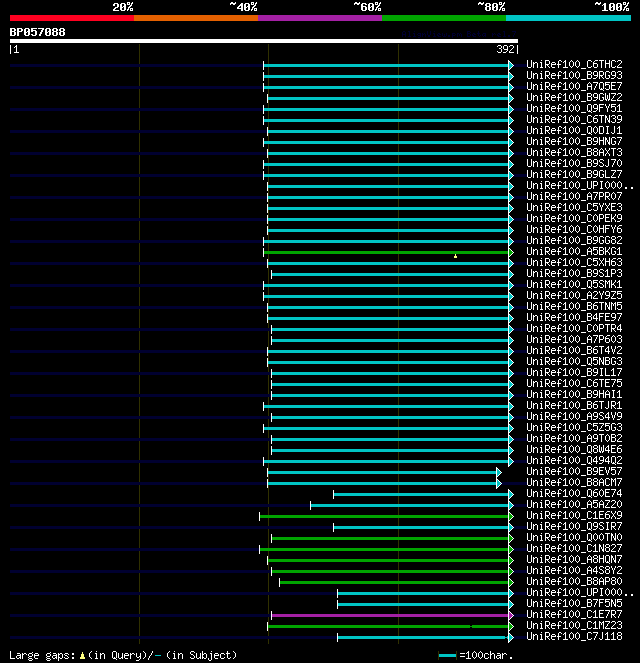The image size is (640, 663).
Task: Click the UniRef100_C5YXE3 label
Action: [x=574, y=207]
